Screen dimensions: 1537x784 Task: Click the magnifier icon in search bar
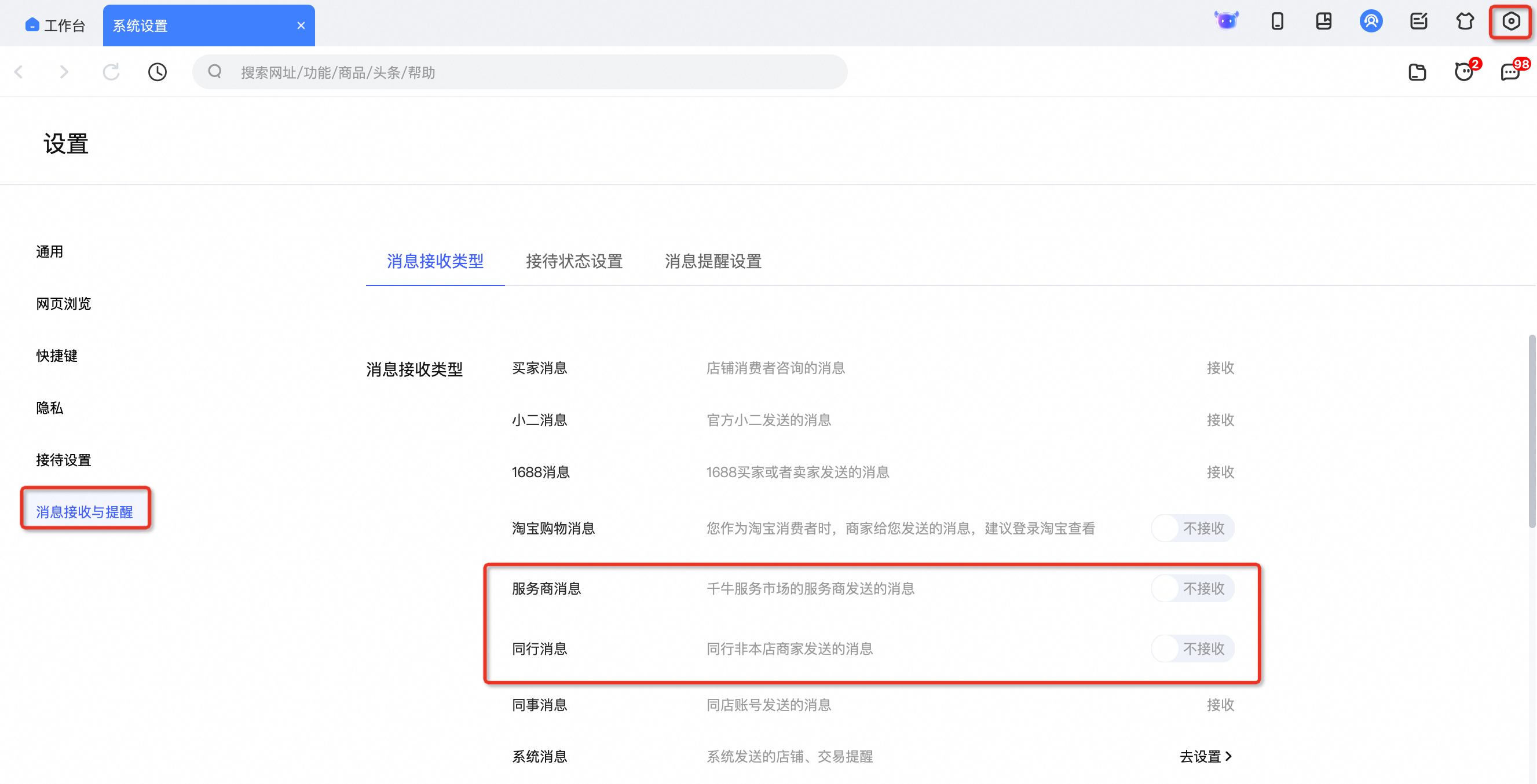pos(215,72)
